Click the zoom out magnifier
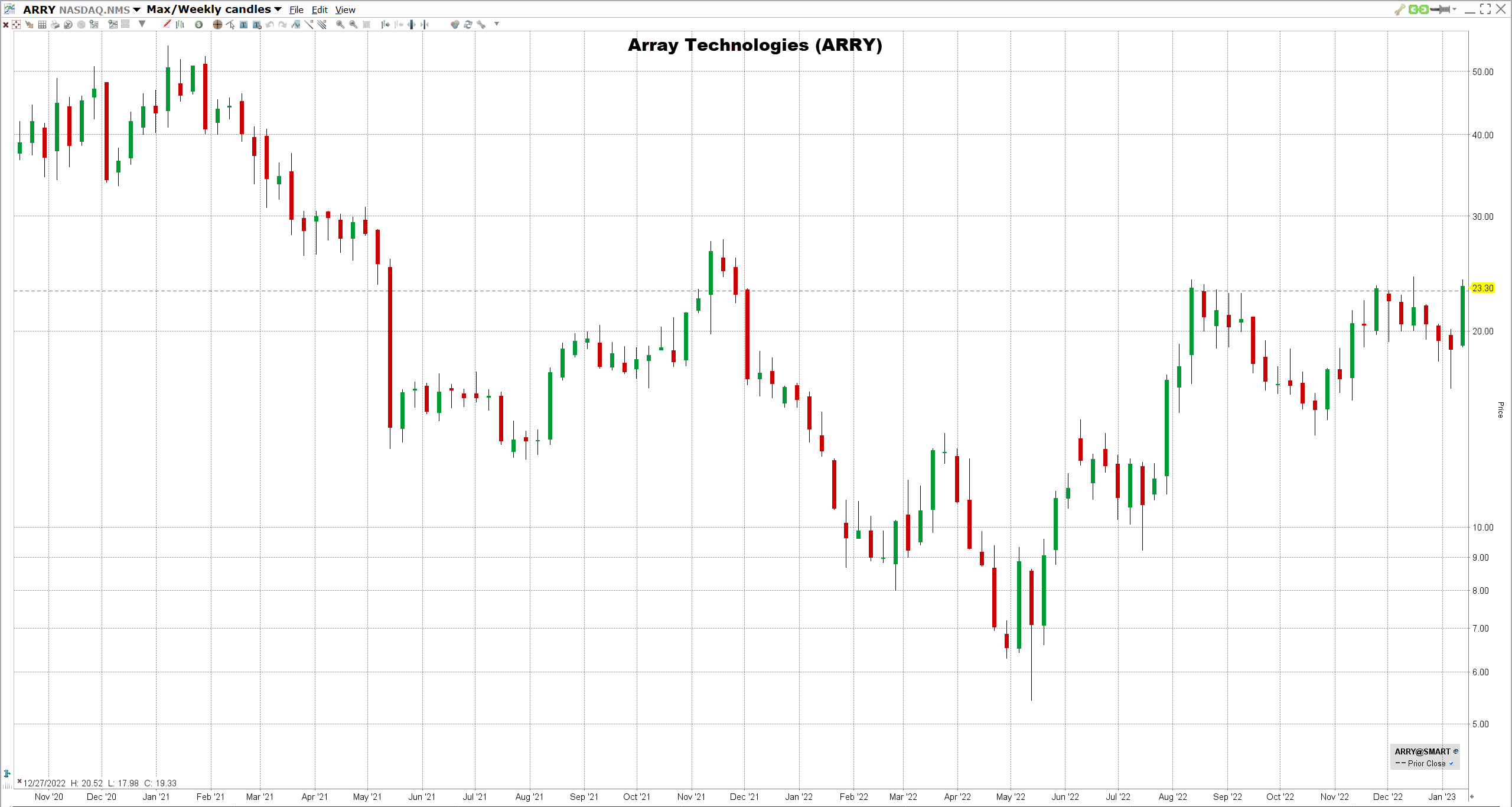1512x807 pixels. pos(353,24)
